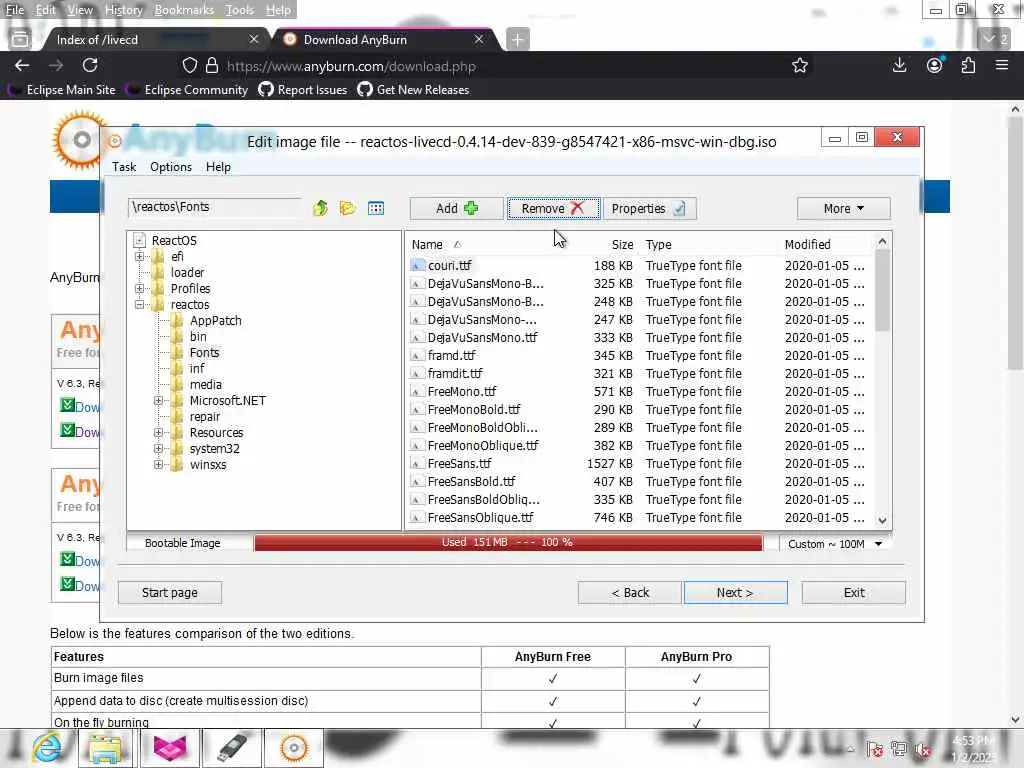1024x768 pixels.
Task: Expand the Profiles folder node
Action: point(139,289)
